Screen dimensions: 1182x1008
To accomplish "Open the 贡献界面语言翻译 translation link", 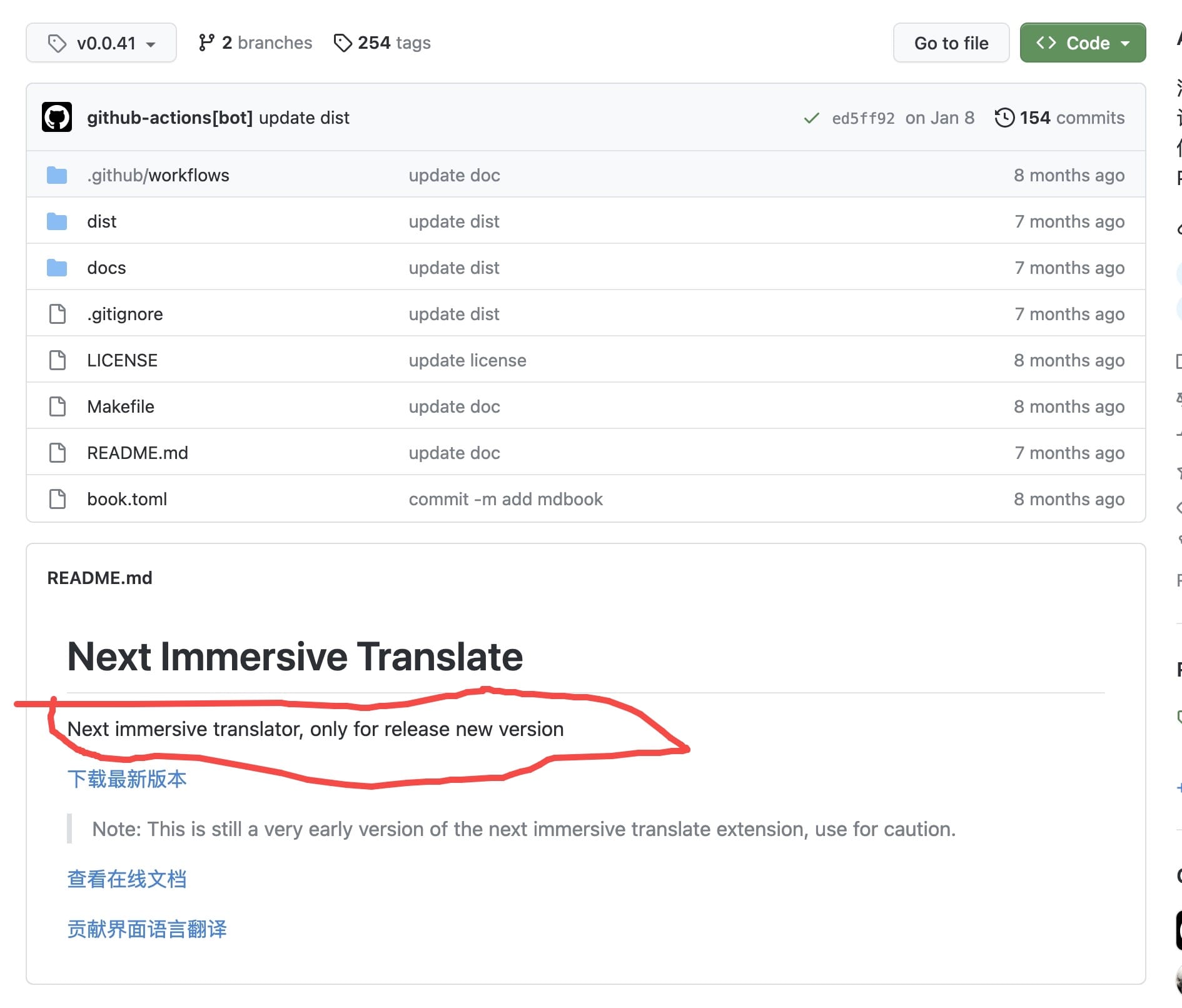I will coord(147,929).
